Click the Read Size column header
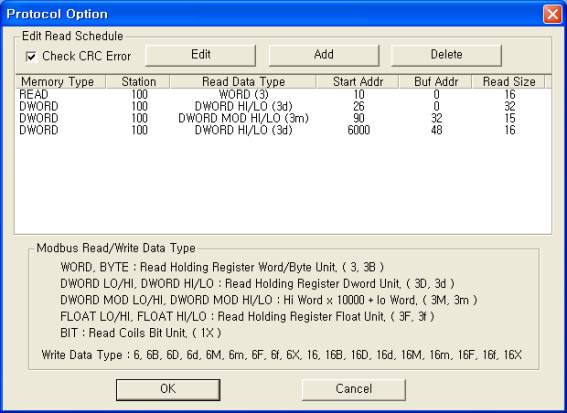The image size is (567, 413). (508, 82)
